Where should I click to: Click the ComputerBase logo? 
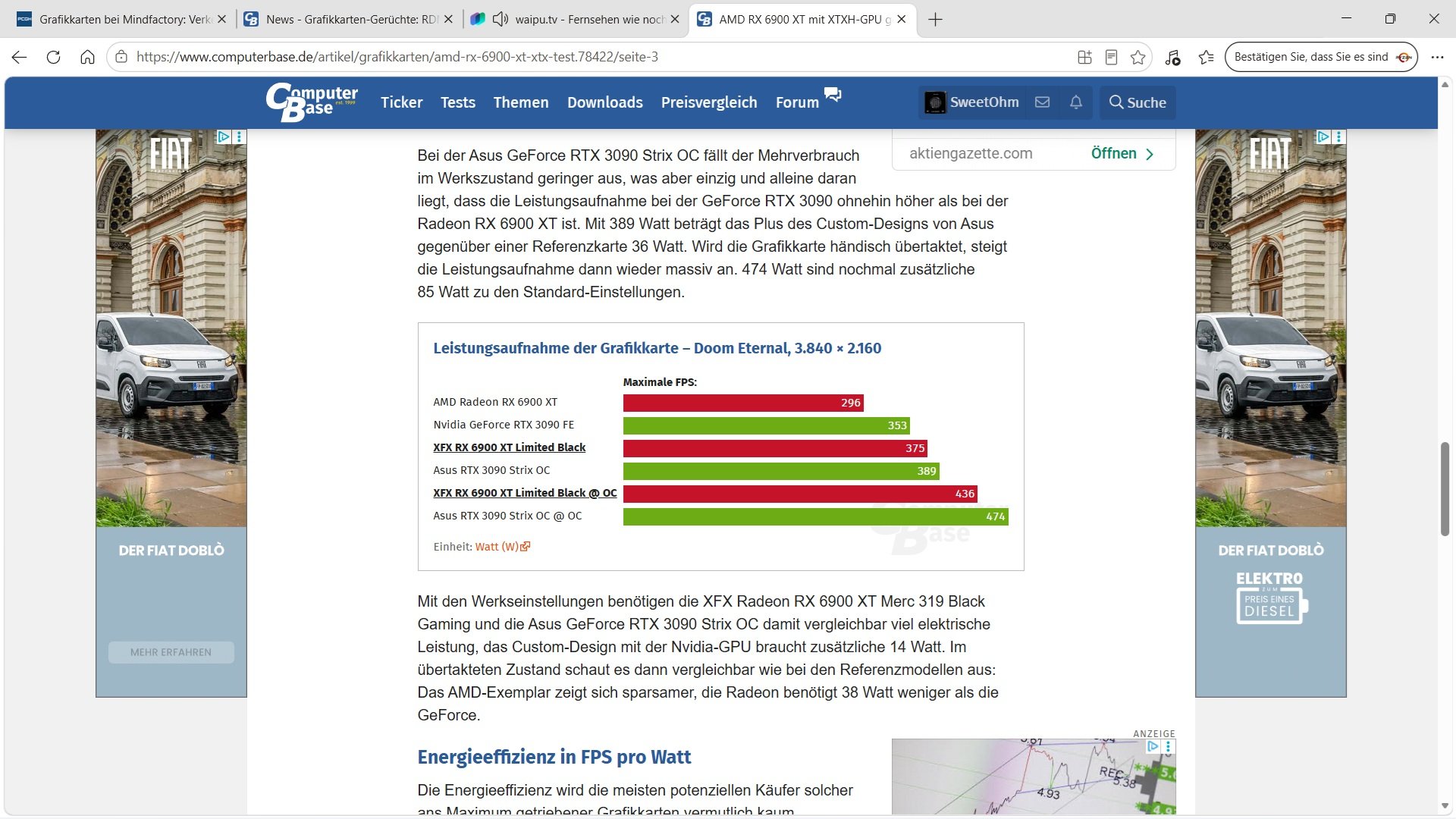pyautogui.click(x=312, y=102)
